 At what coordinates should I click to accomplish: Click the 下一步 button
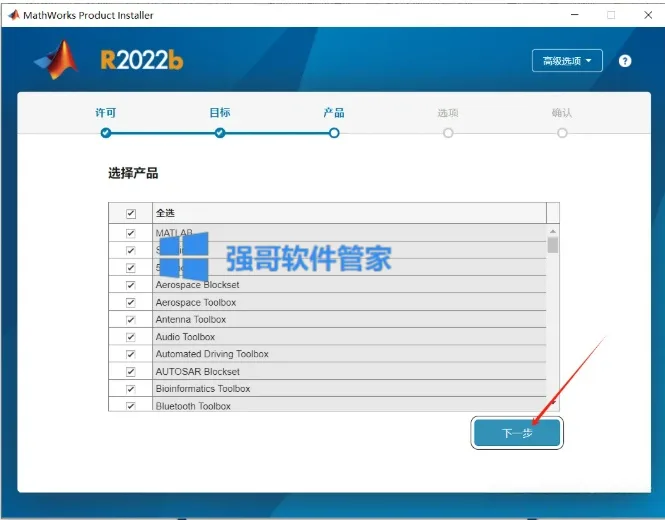(x=517, y=433)
